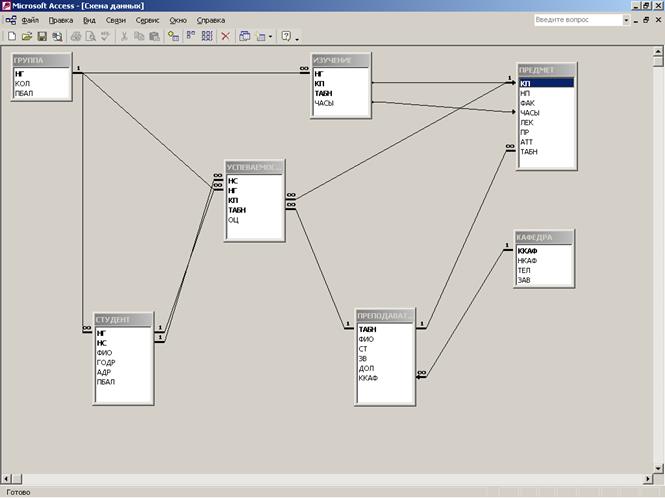The image size is (665, 498).
Task: Click the New document toolbar icon
Action: coord(12,36)
